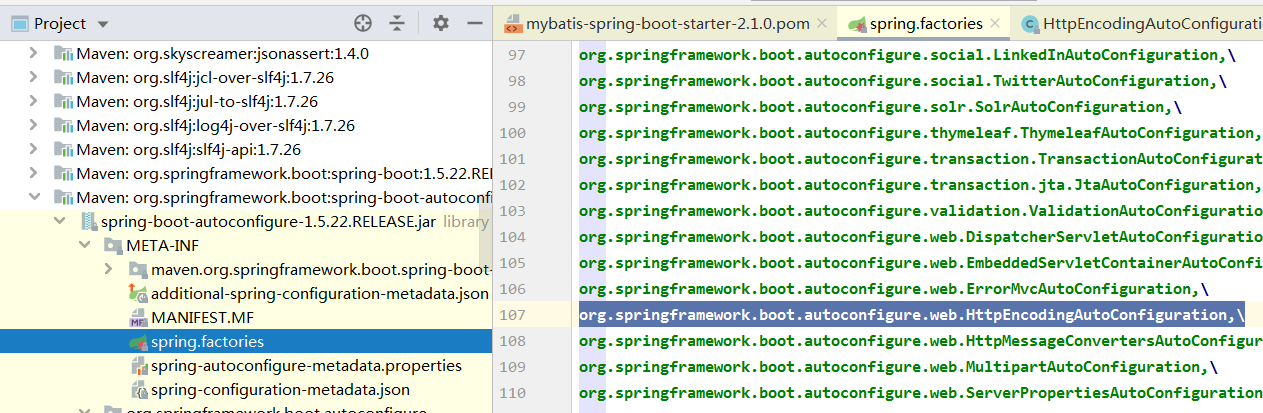Open MANIFEST.MF file in tree
This screenshot has height=413, width=1263.
point(203,318)
